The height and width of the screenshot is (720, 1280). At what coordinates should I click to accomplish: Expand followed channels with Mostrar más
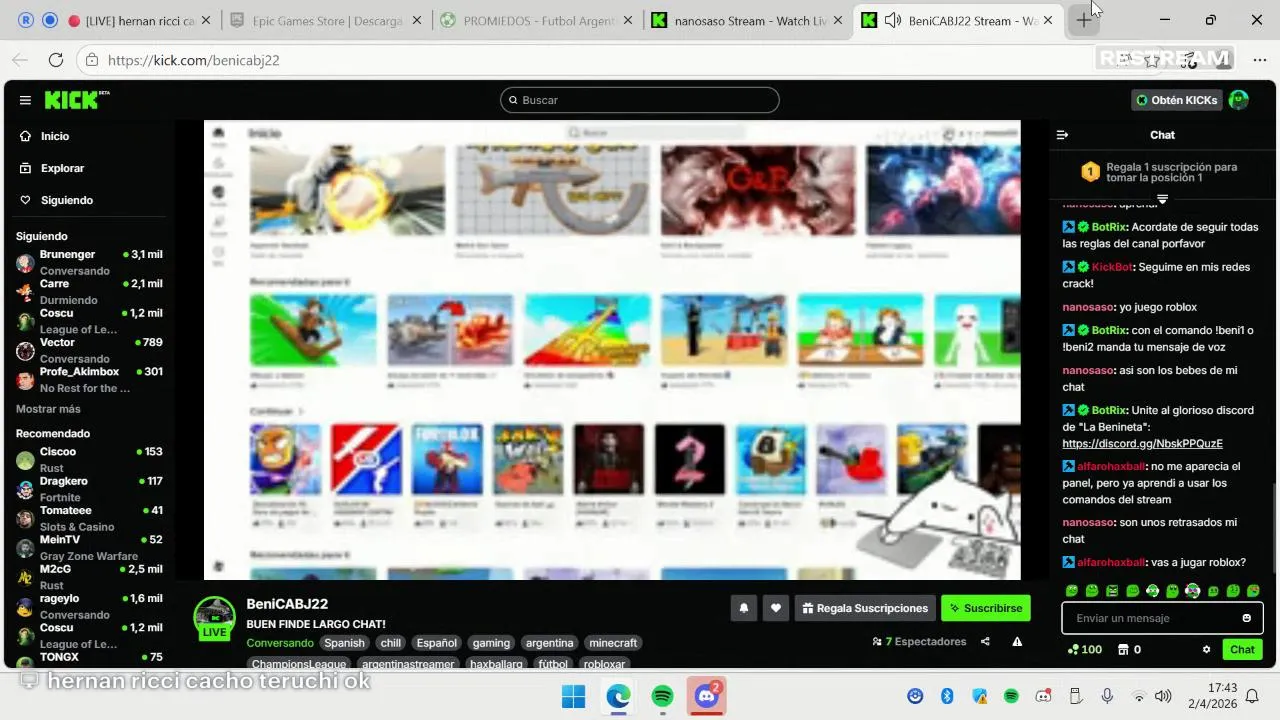[48, 409]
